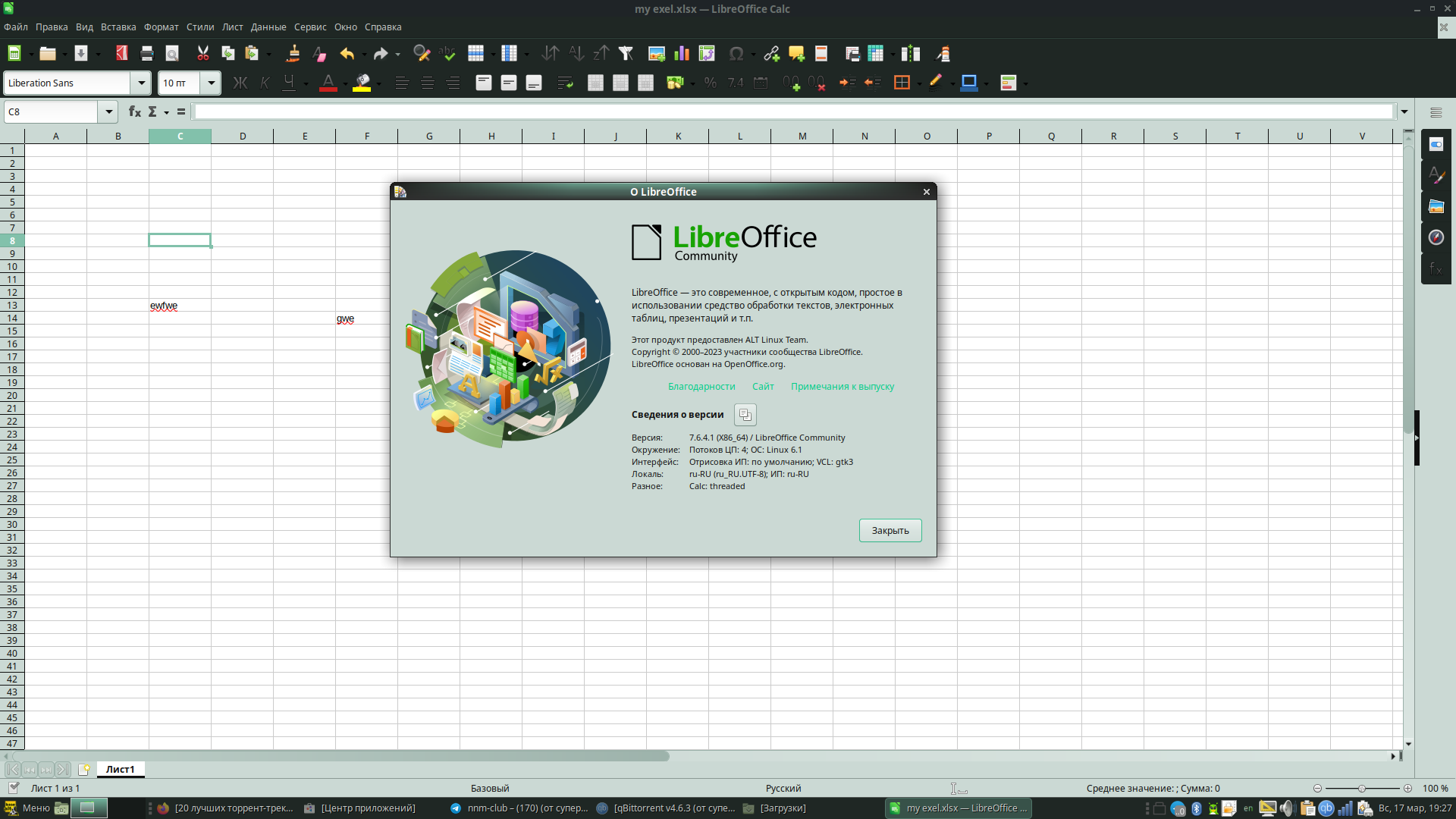The width and height of the screenshot is (1456, 819).
Task: Open the font color dropdown arrow
Action: (345, 83)
